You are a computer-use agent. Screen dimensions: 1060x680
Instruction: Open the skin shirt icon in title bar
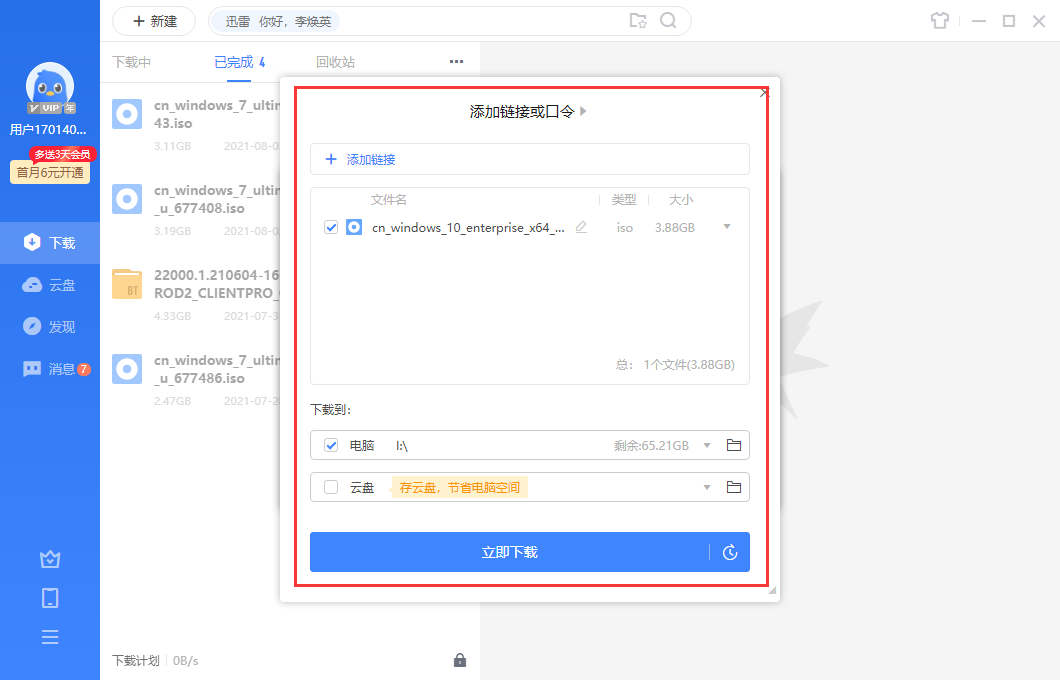click(x=938, y=21)
